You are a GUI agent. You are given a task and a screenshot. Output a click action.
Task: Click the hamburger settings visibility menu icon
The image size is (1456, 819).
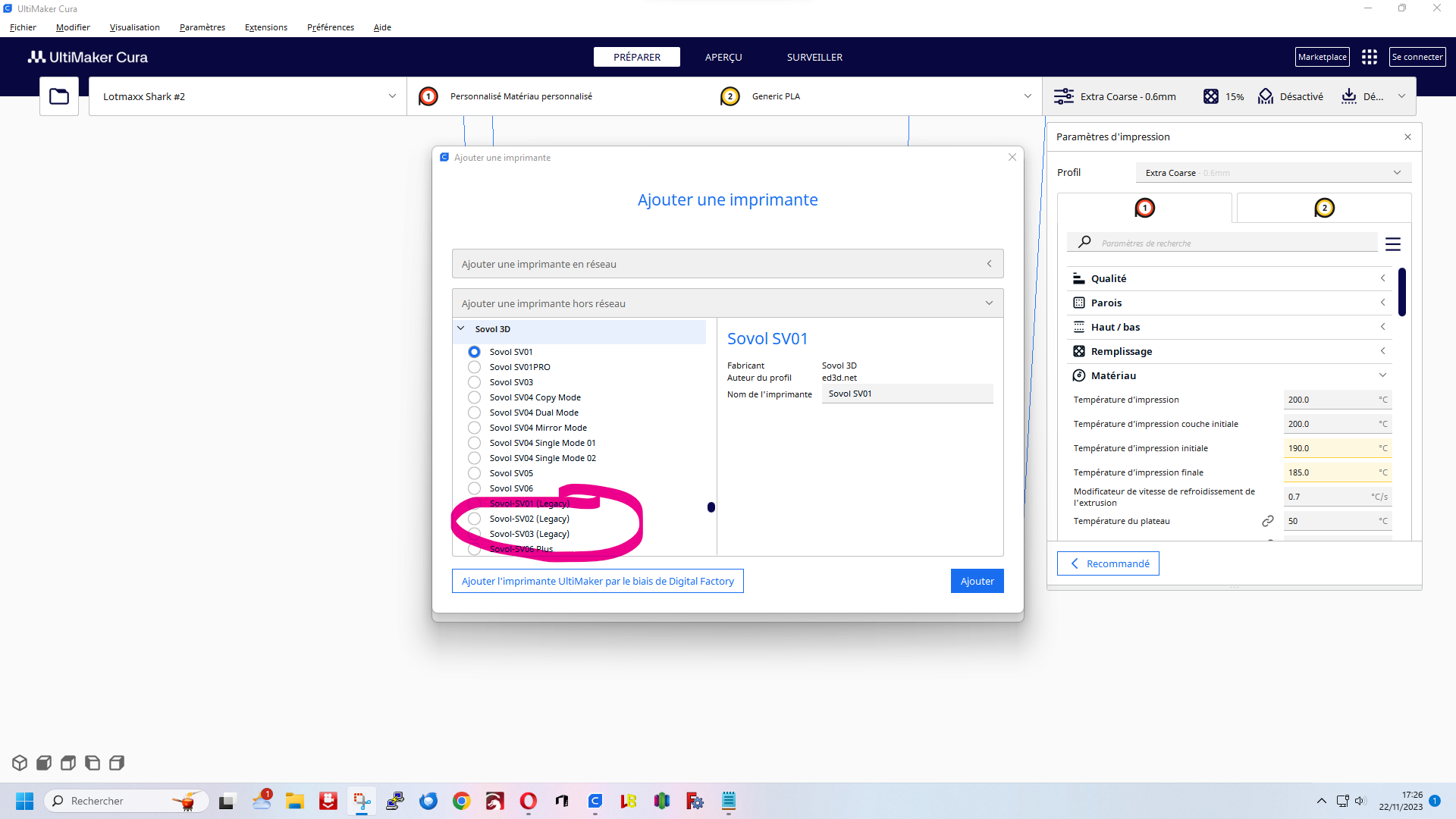pos(1392,244)
